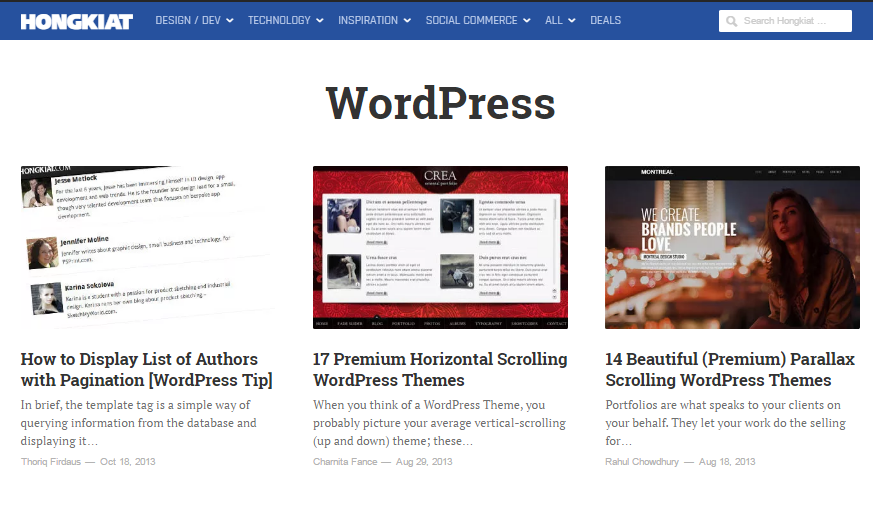Open '14 Beautiful (Premium) Parallax Scrolling' article
873x515 pixels.
730,370
